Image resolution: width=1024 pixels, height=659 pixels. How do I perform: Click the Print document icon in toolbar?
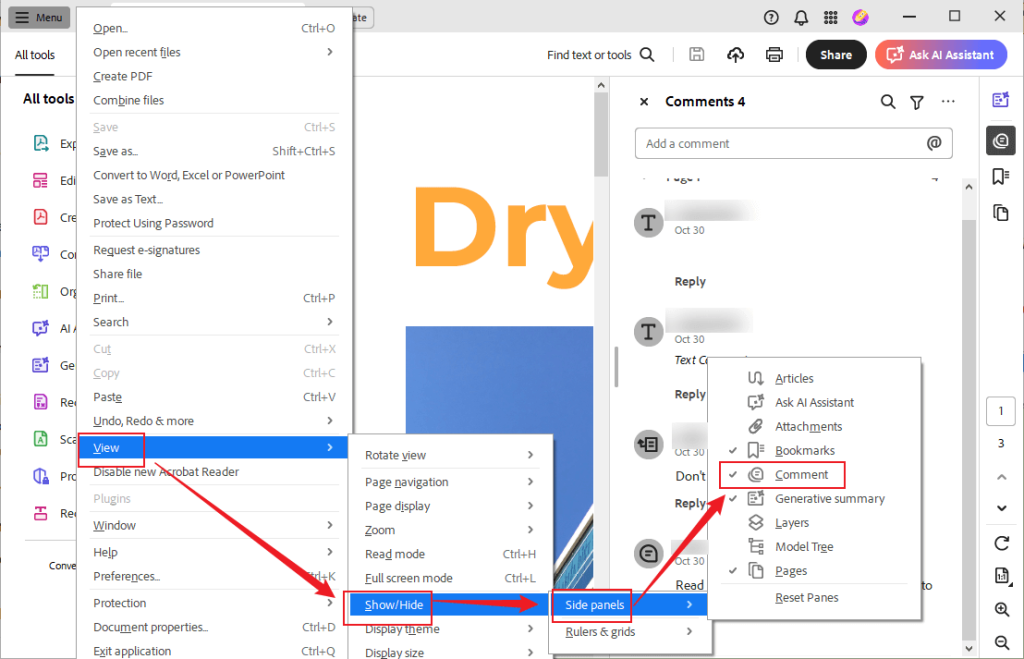tap(774, 55)
